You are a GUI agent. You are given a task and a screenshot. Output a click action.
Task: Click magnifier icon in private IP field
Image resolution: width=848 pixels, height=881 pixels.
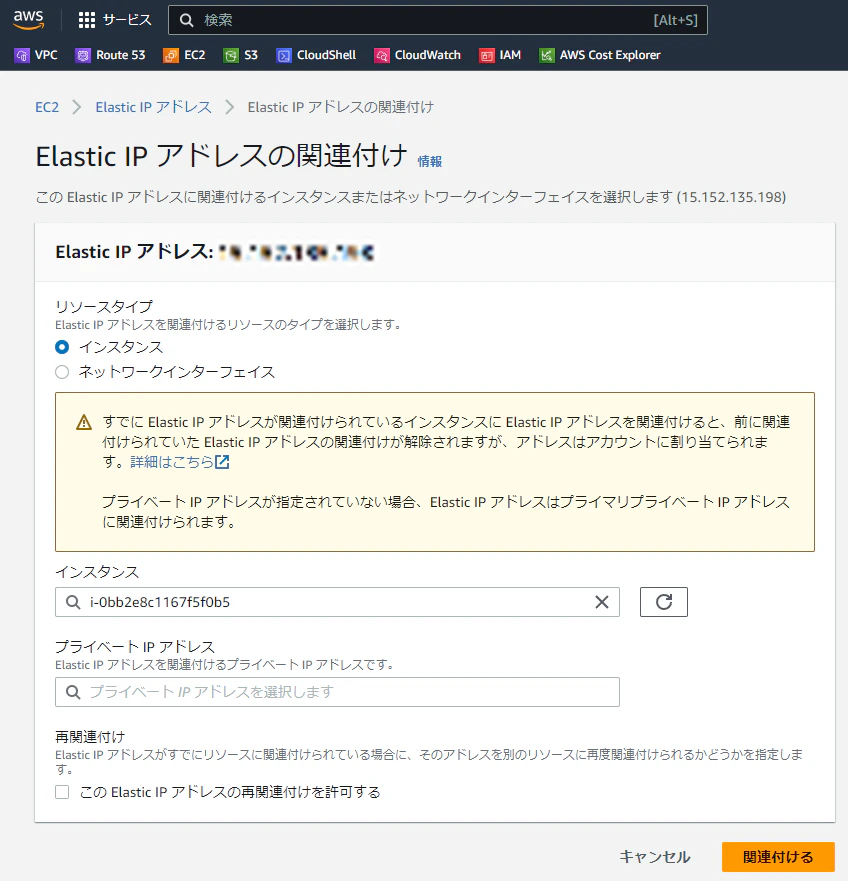pyautogui.click(x=73, y=692)
